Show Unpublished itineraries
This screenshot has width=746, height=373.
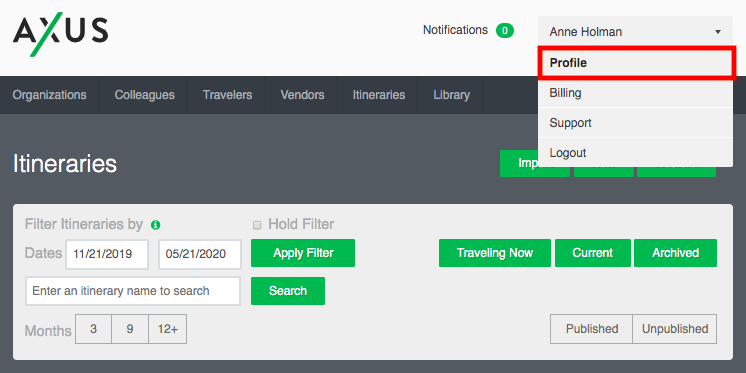point(675,329)
